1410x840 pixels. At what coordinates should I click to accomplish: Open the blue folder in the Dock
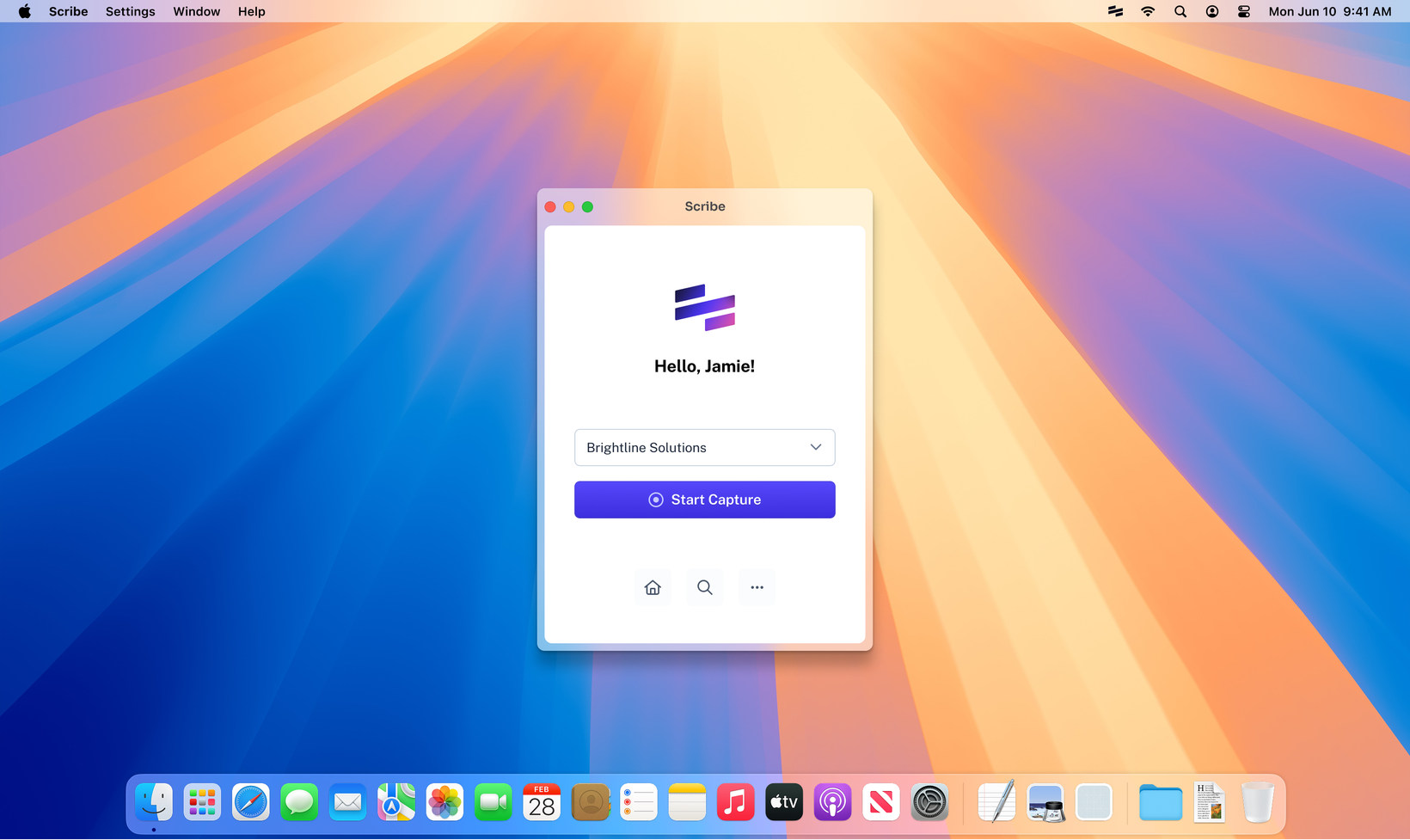[x=1161, y=803]
